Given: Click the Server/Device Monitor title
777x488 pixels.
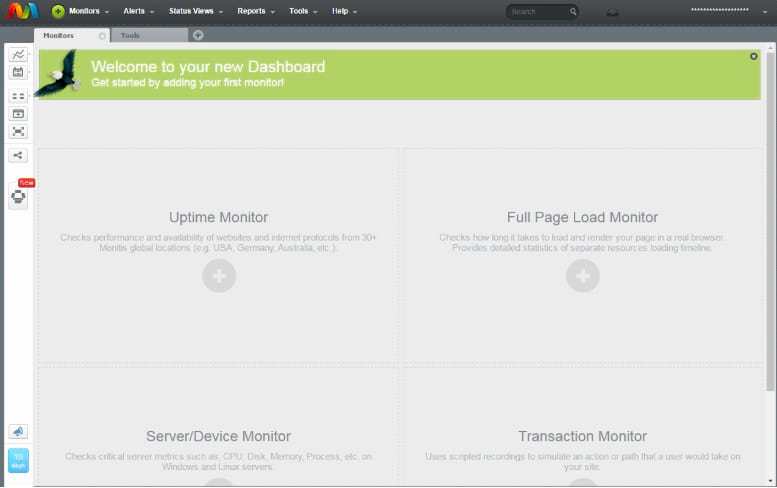Looking at the screenshot, I should click(219, 436).
